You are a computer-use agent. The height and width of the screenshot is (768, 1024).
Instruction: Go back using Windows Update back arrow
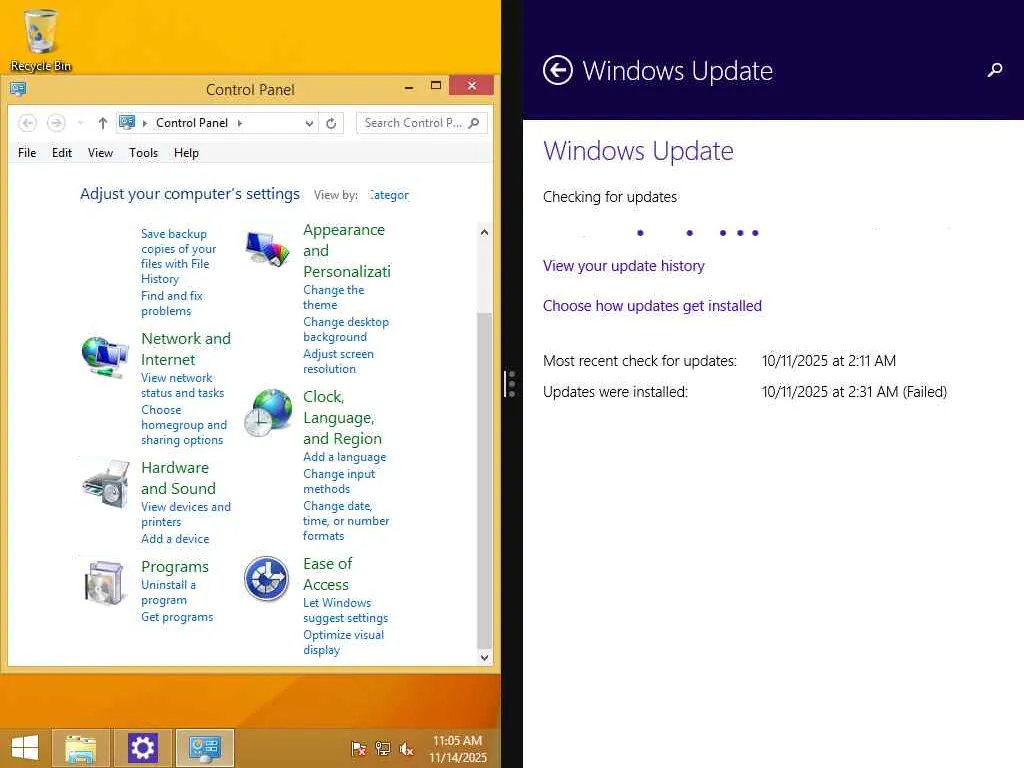557,70
